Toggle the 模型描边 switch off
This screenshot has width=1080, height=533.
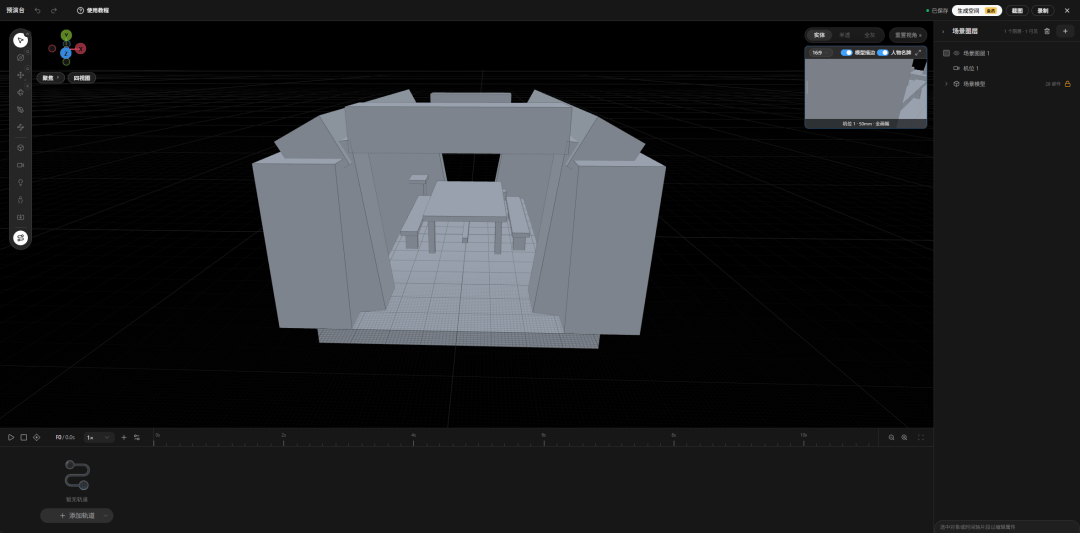coord(847,52)
